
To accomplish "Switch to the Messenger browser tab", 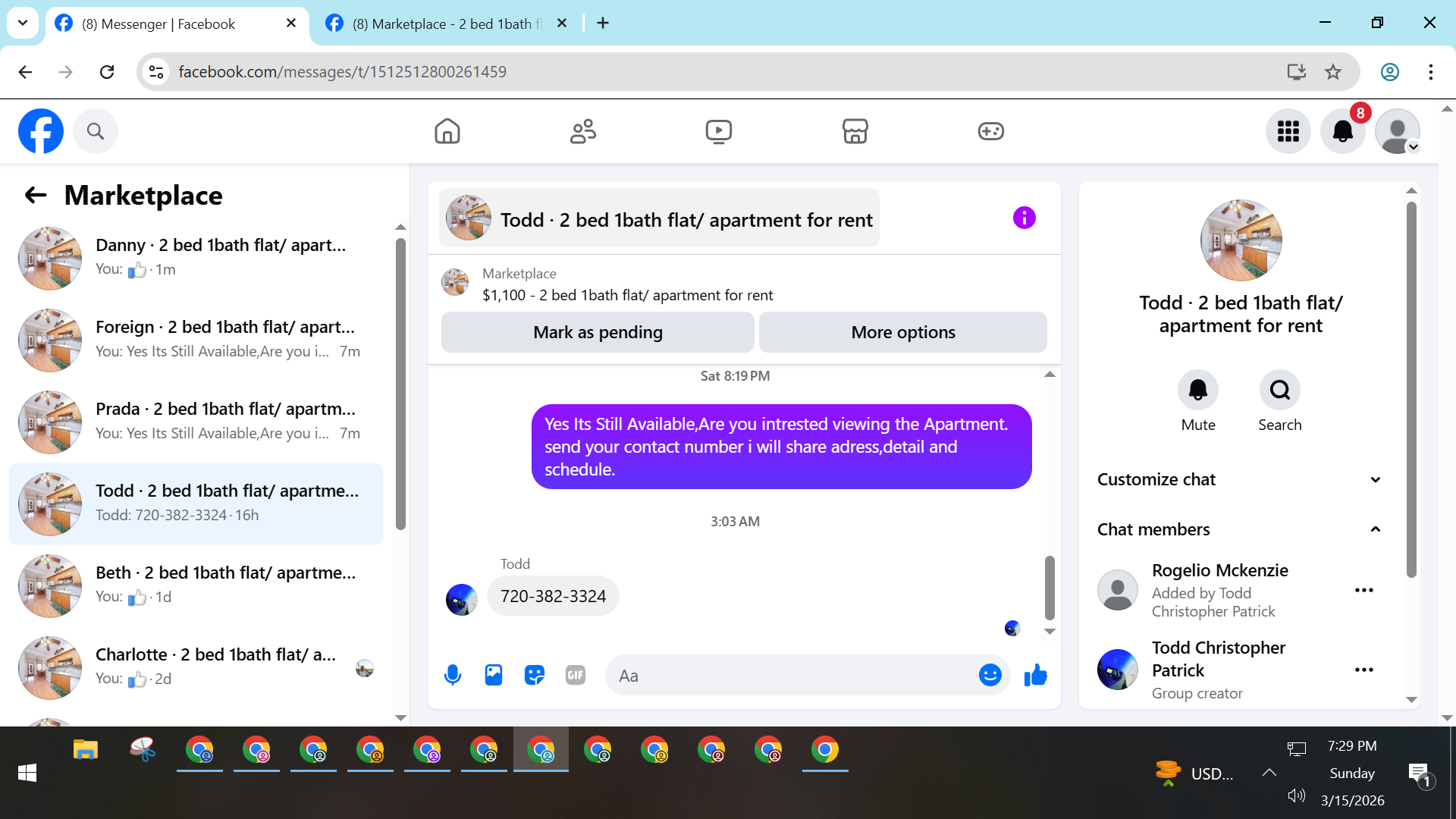I will (x=177, y=24).
